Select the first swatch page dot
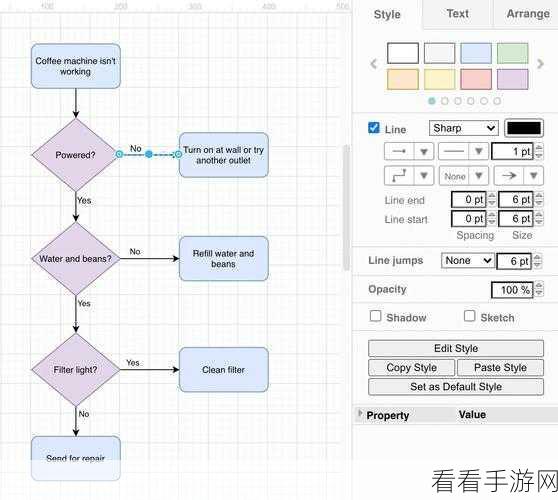 (432, 101)
